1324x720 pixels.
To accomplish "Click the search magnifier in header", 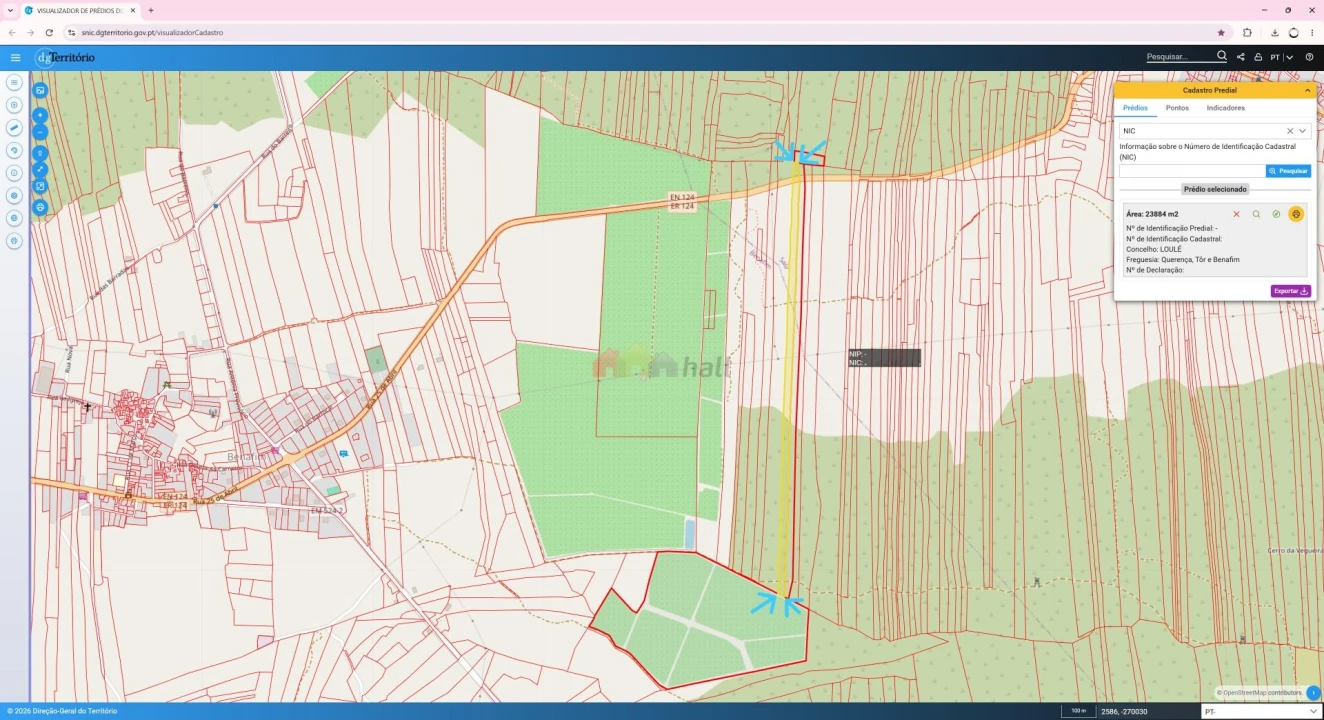I will tap(1221, 57).
